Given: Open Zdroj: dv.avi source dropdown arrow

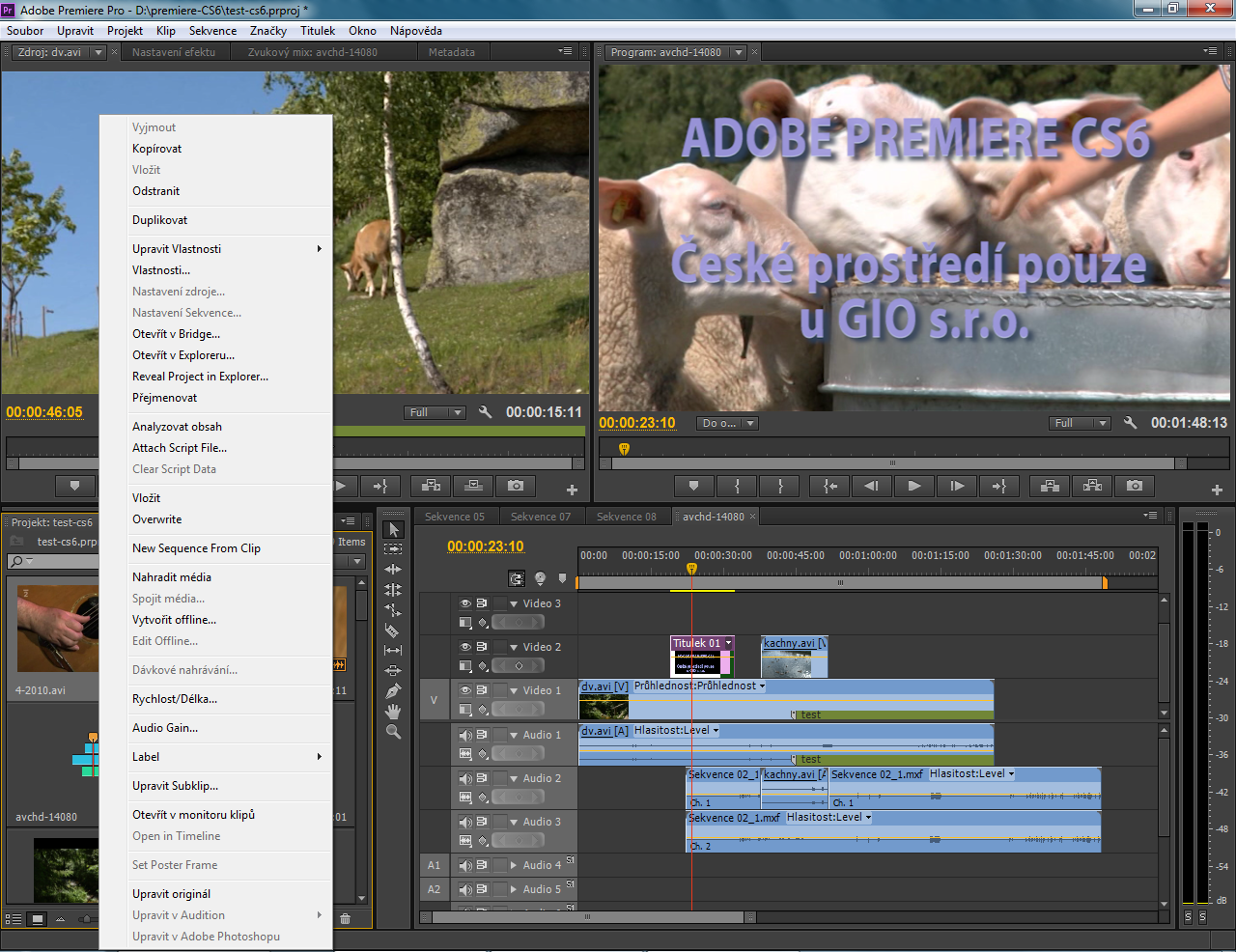Looking at the screenshot, I should (x=98, y=52).
